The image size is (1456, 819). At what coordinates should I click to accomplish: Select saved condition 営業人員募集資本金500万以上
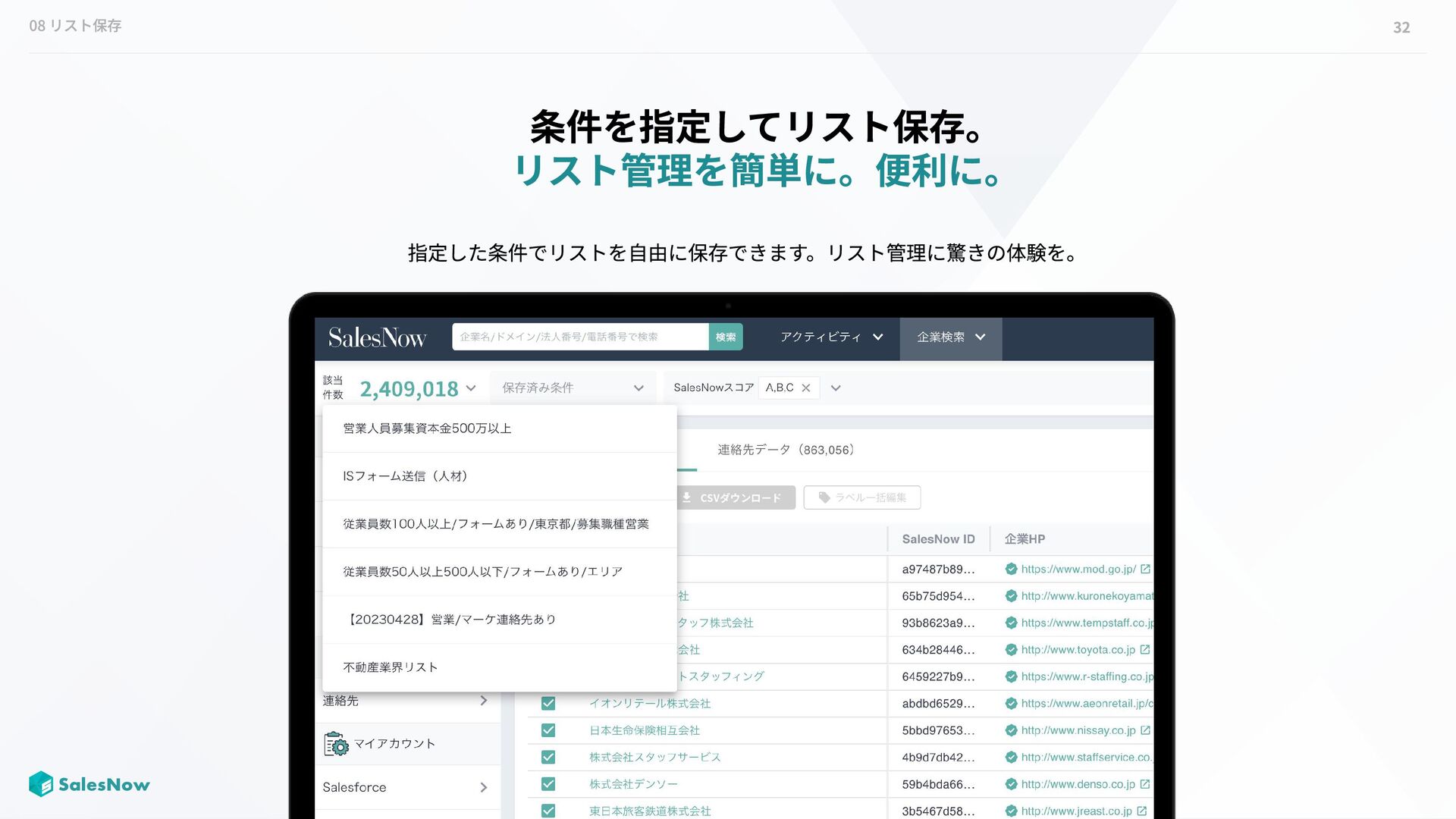tap(499, 428)
